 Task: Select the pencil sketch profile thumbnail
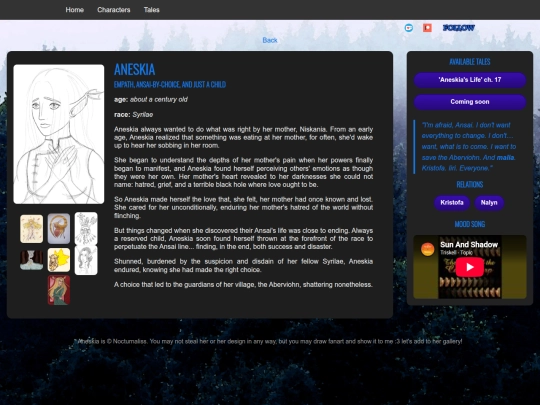point(86,260)
